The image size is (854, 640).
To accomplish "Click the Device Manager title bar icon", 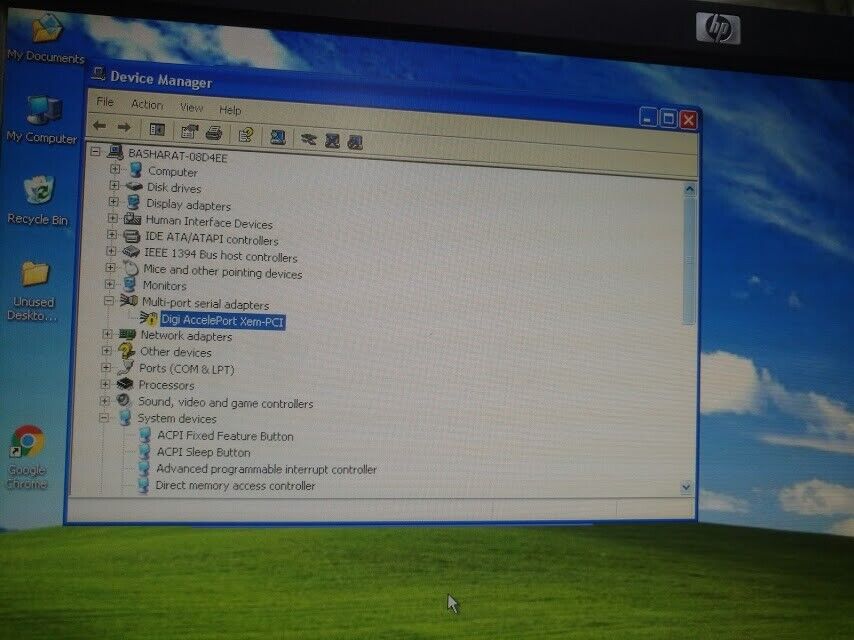I will coord(98,74).
